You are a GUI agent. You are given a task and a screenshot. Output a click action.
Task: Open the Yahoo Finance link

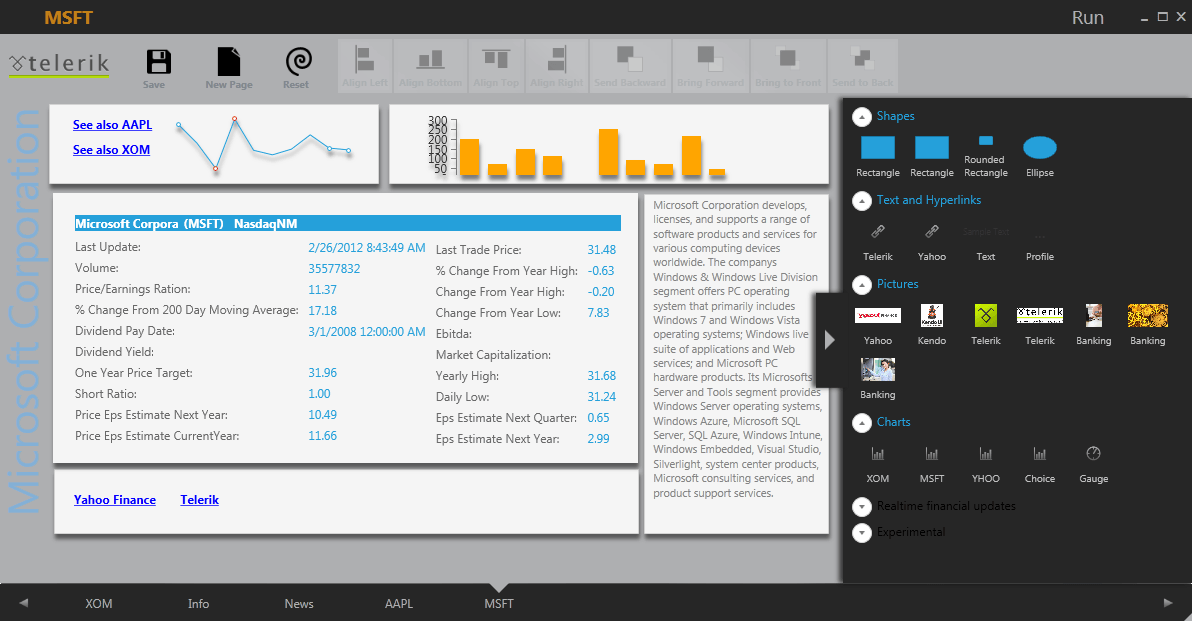coord(115,499)
